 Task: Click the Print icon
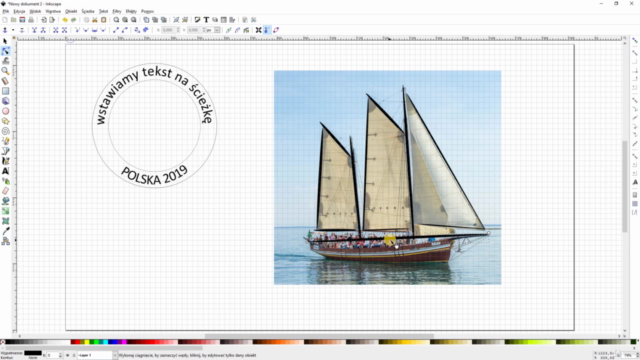click(x=31, y=20)
